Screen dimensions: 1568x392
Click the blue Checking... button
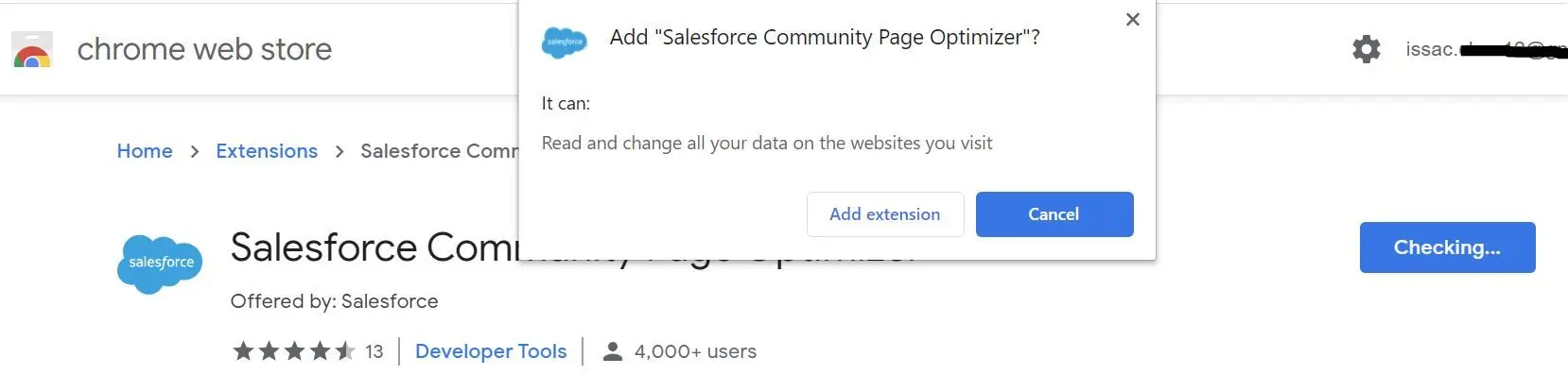point(1447,247)
